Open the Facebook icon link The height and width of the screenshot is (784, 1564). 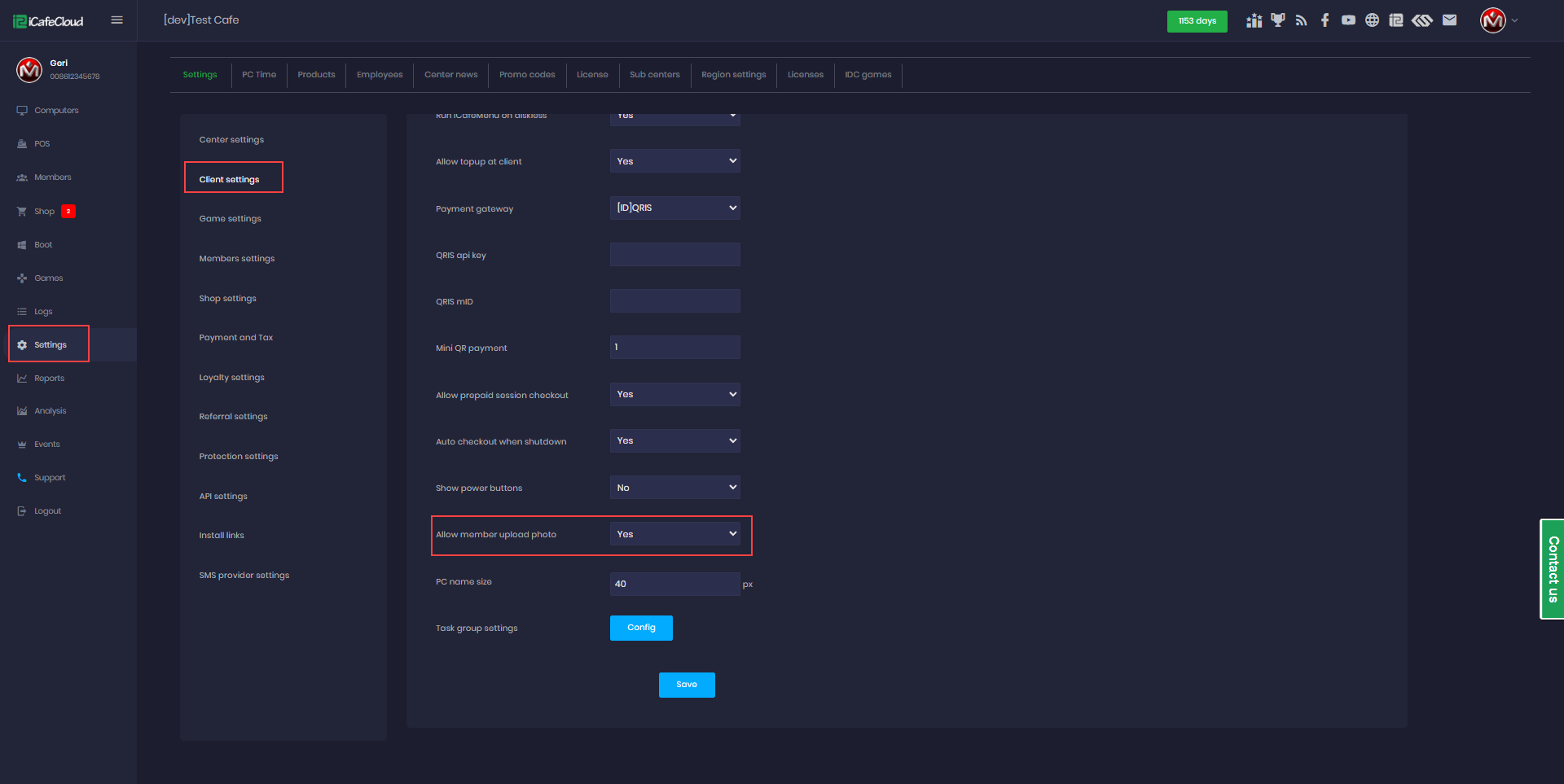pos(1325,20)
